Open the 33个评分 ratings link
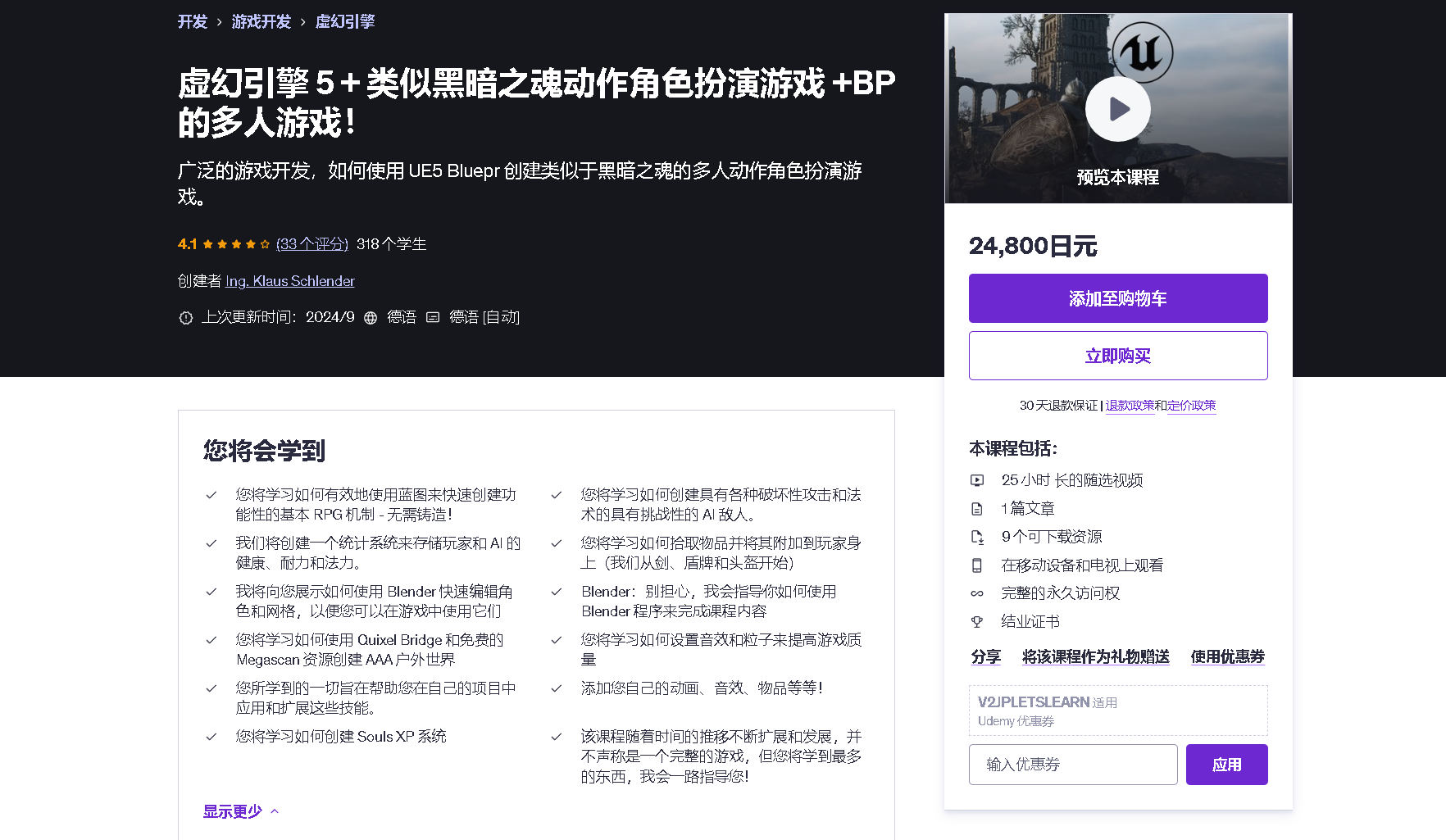The height and width of the screenshot is (840, 1446). coord(312,244)
